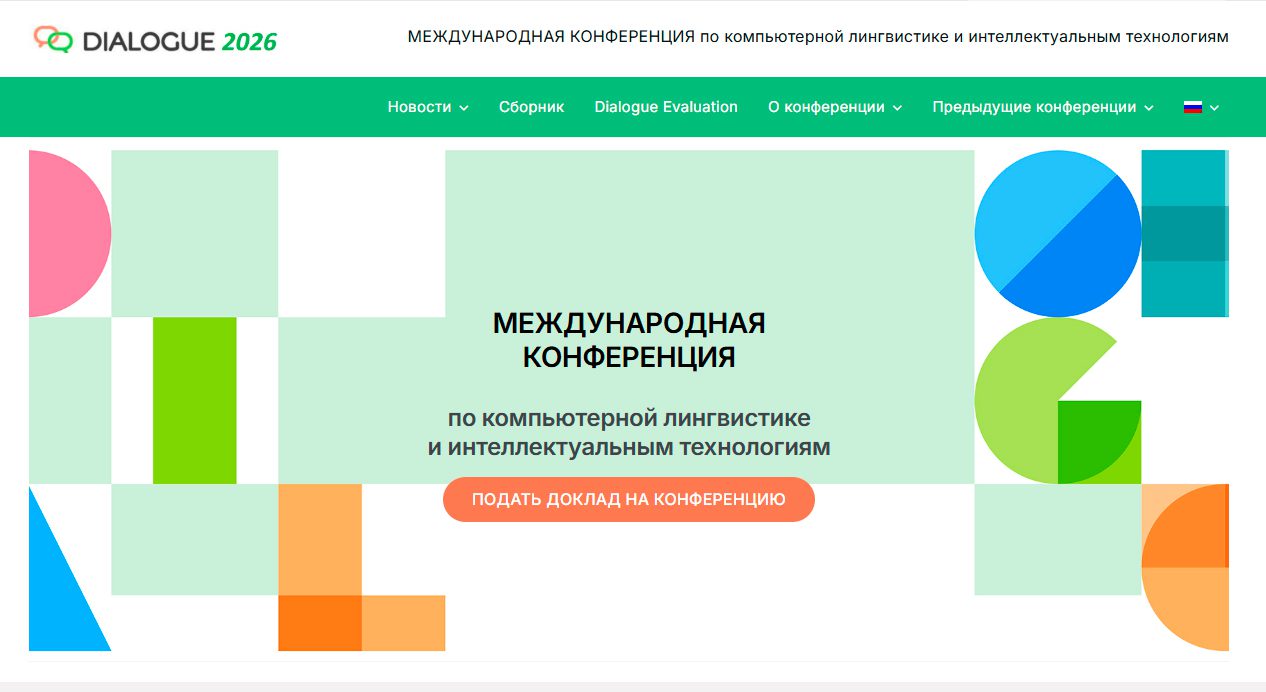Select the Новости menu label
1266x692 pixels.
click(x=419, y=107)
